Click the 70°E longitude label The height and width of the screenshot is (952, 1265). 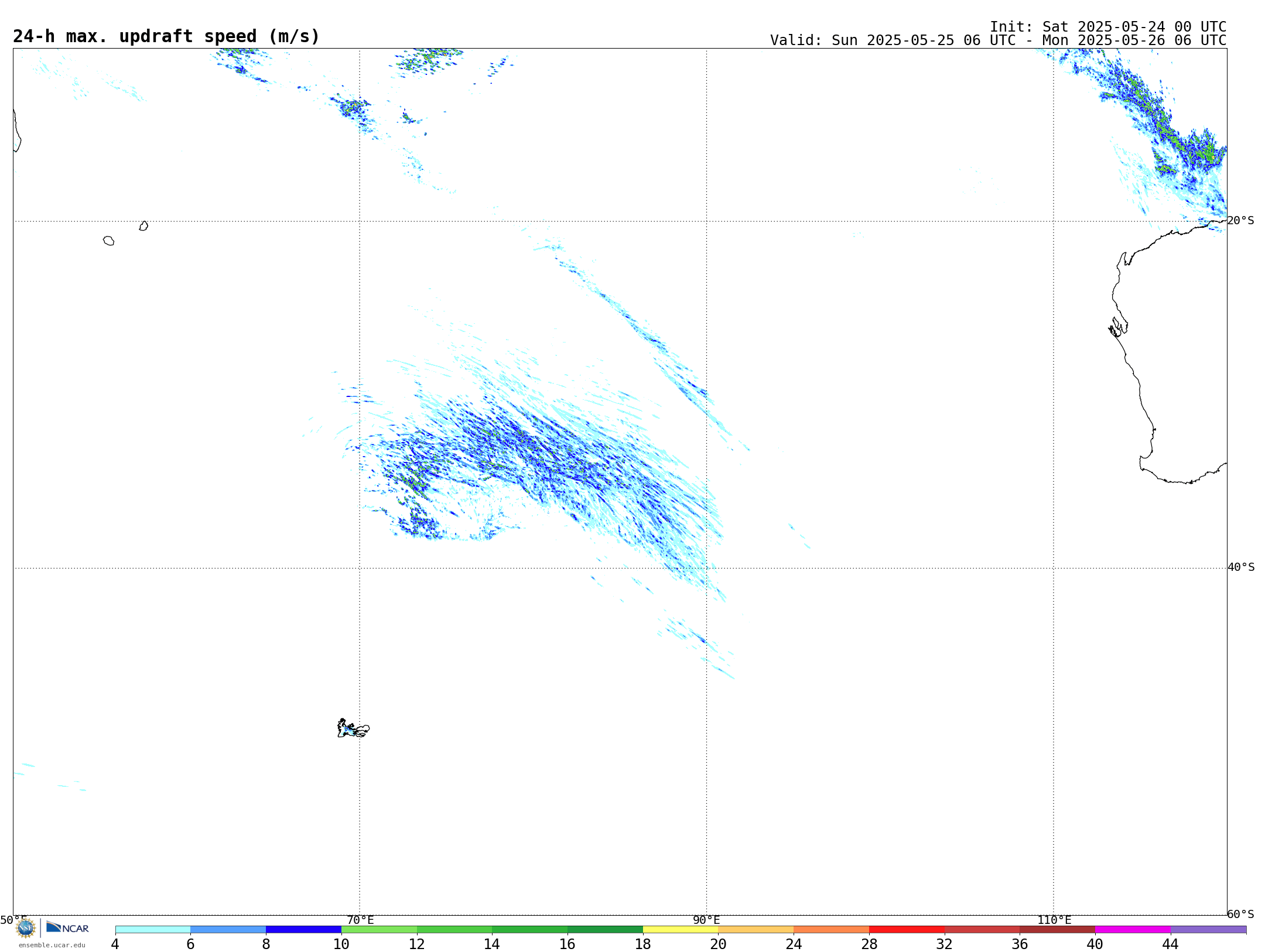point(360,920)
